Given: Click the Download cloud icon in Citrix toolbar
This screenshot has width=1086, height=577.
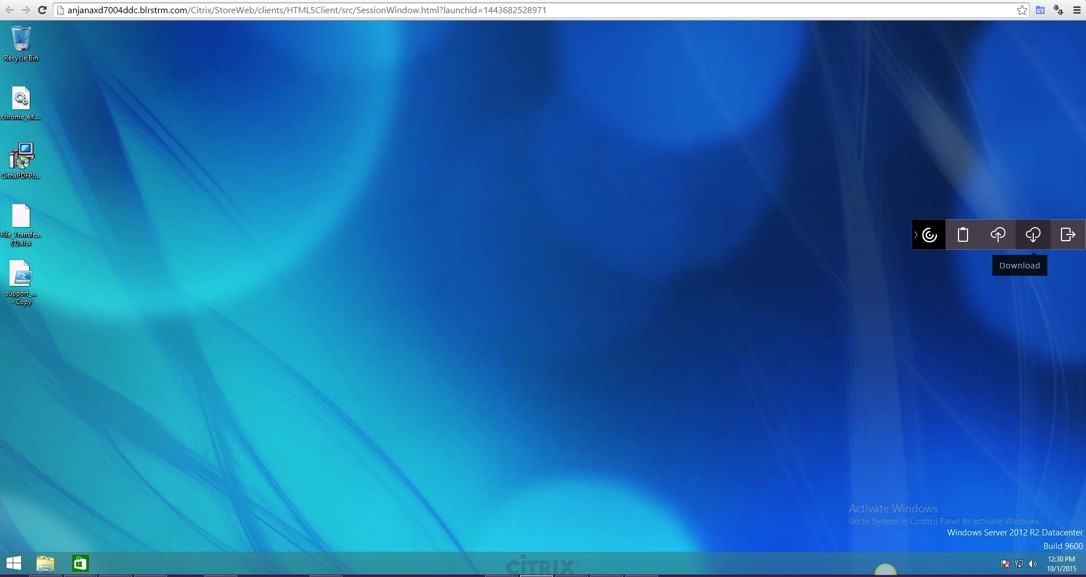Looking at the screenshot, I should [x=1033, y=235].
